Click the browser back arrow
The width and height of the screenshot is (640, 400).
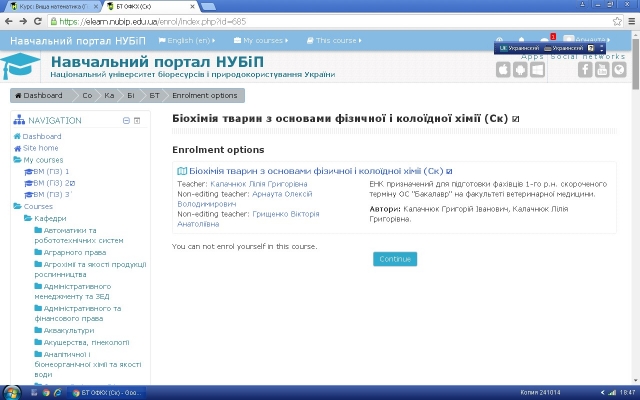9,21
